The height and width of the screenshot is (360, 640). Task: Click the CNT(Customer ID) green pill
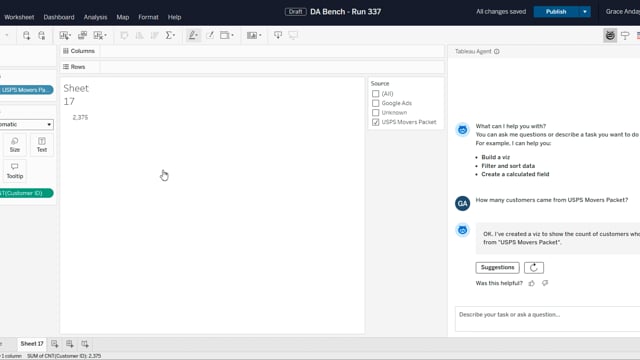coord(26,193)
